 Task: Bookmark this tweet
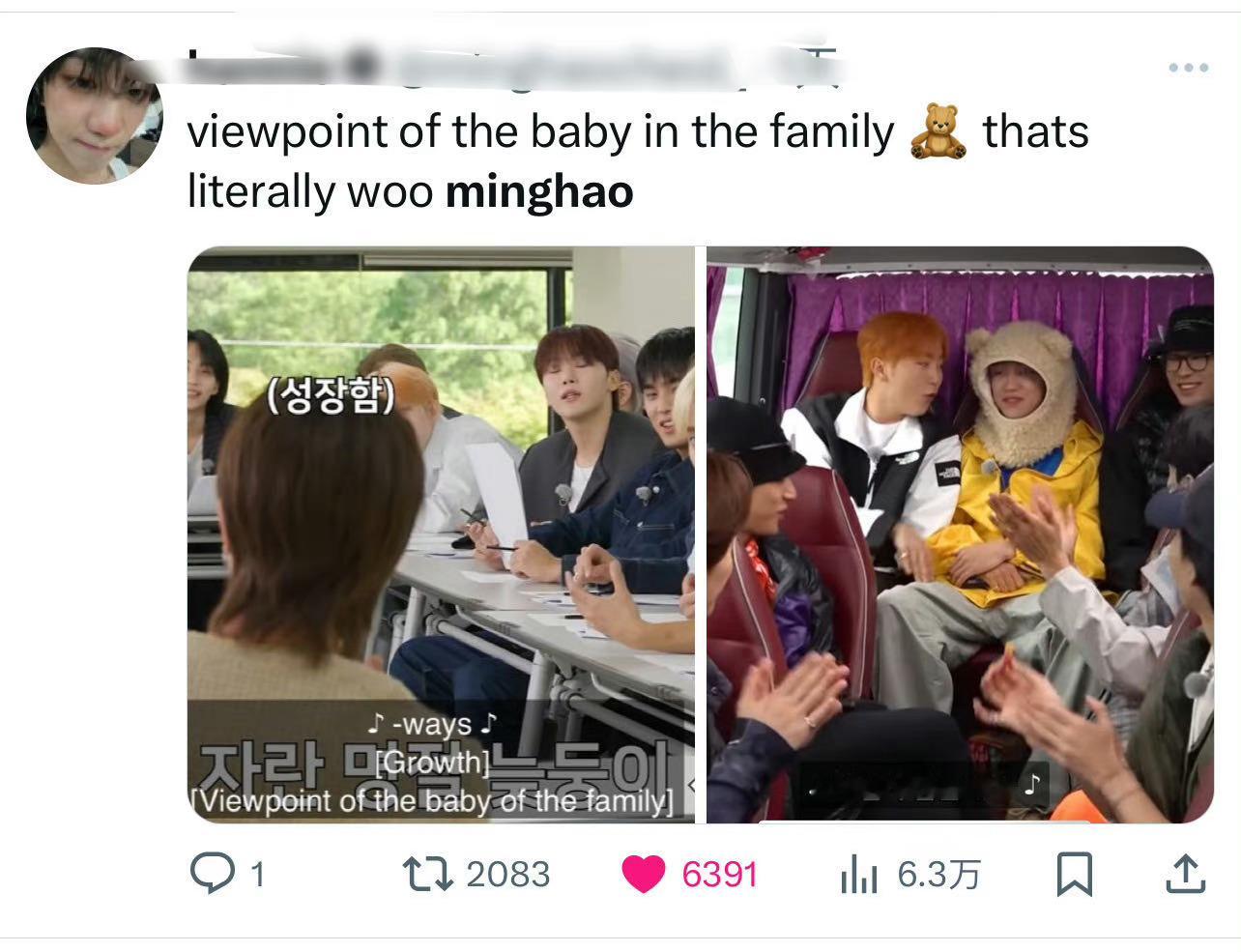point(1075,875)
